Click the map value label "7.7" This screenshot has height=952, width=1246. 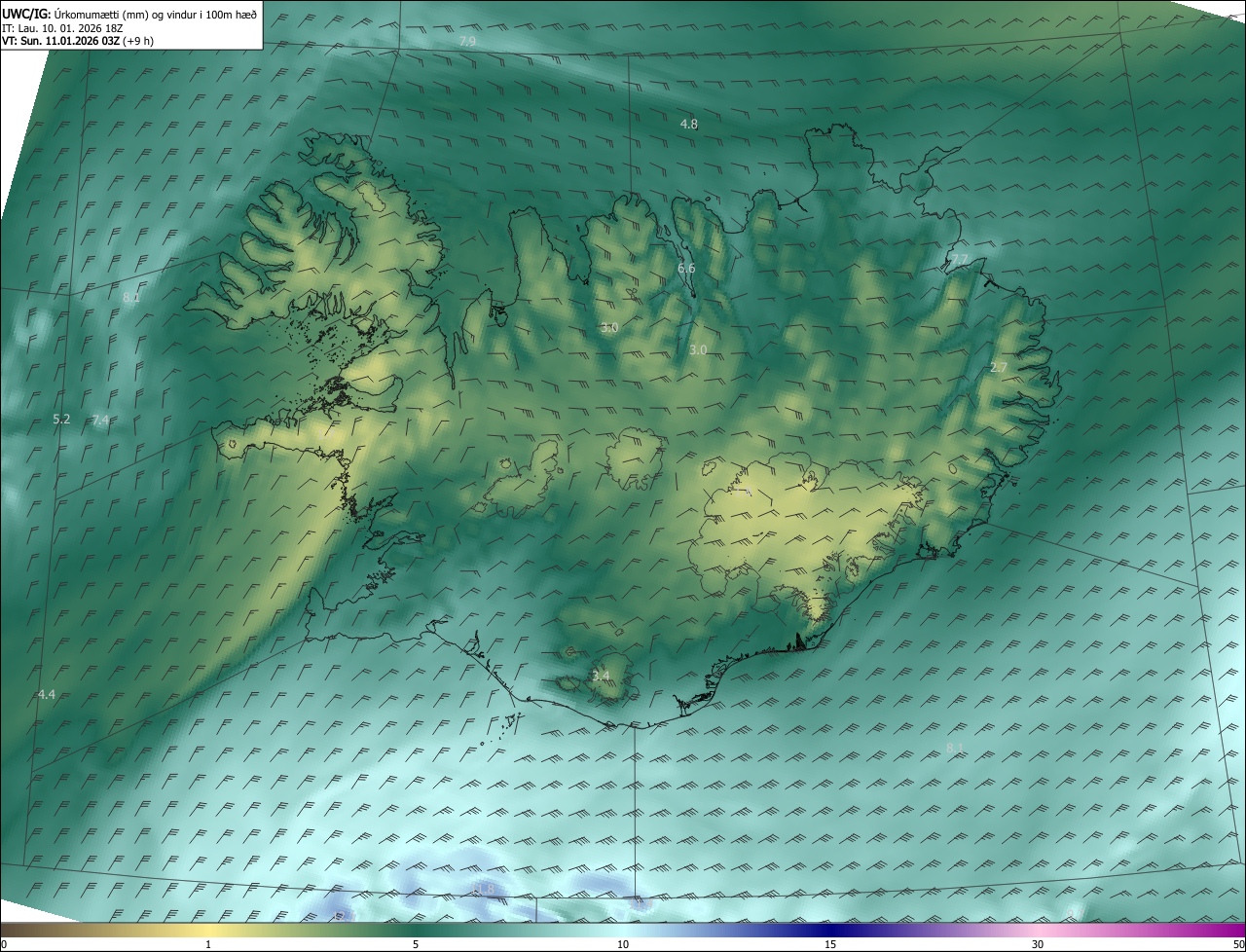click(x=960, y=260)
